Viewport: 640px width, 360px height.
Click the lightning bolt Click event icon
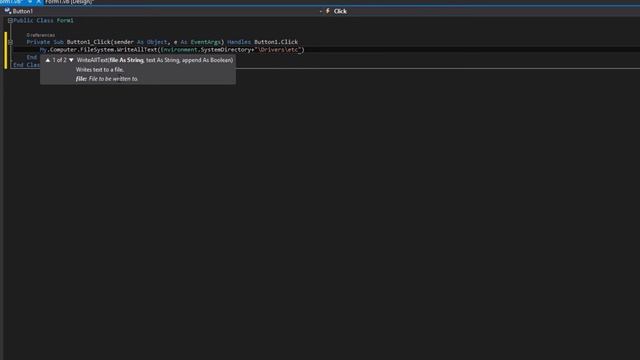click(328, 11)
